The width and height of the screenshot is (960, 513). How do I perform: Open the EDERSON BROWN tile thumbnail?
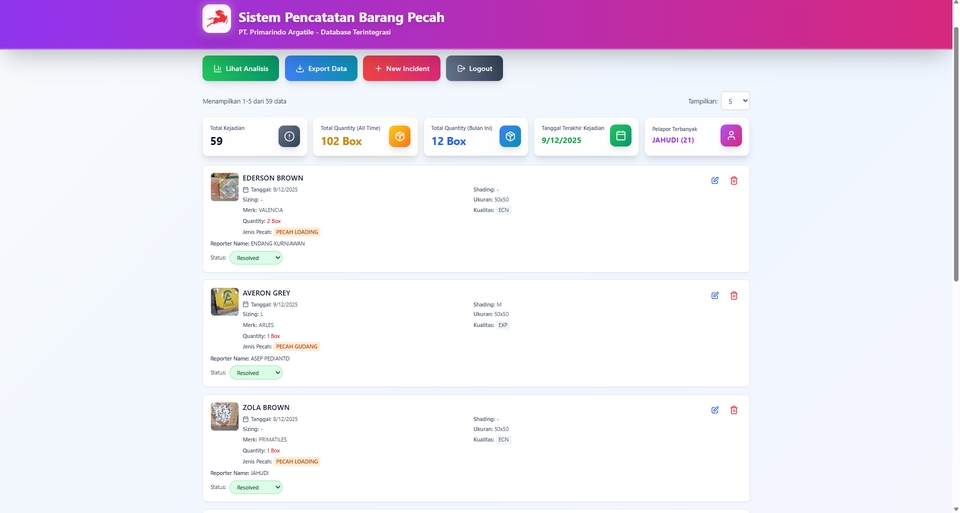coord(224,187)
